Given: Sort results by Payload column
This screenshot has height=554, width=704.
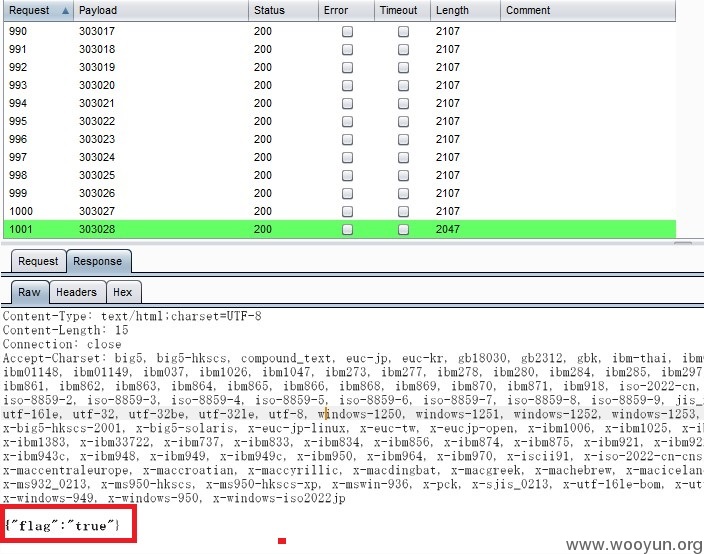Looking at the screenshot, I should click(x=161, y=10).
